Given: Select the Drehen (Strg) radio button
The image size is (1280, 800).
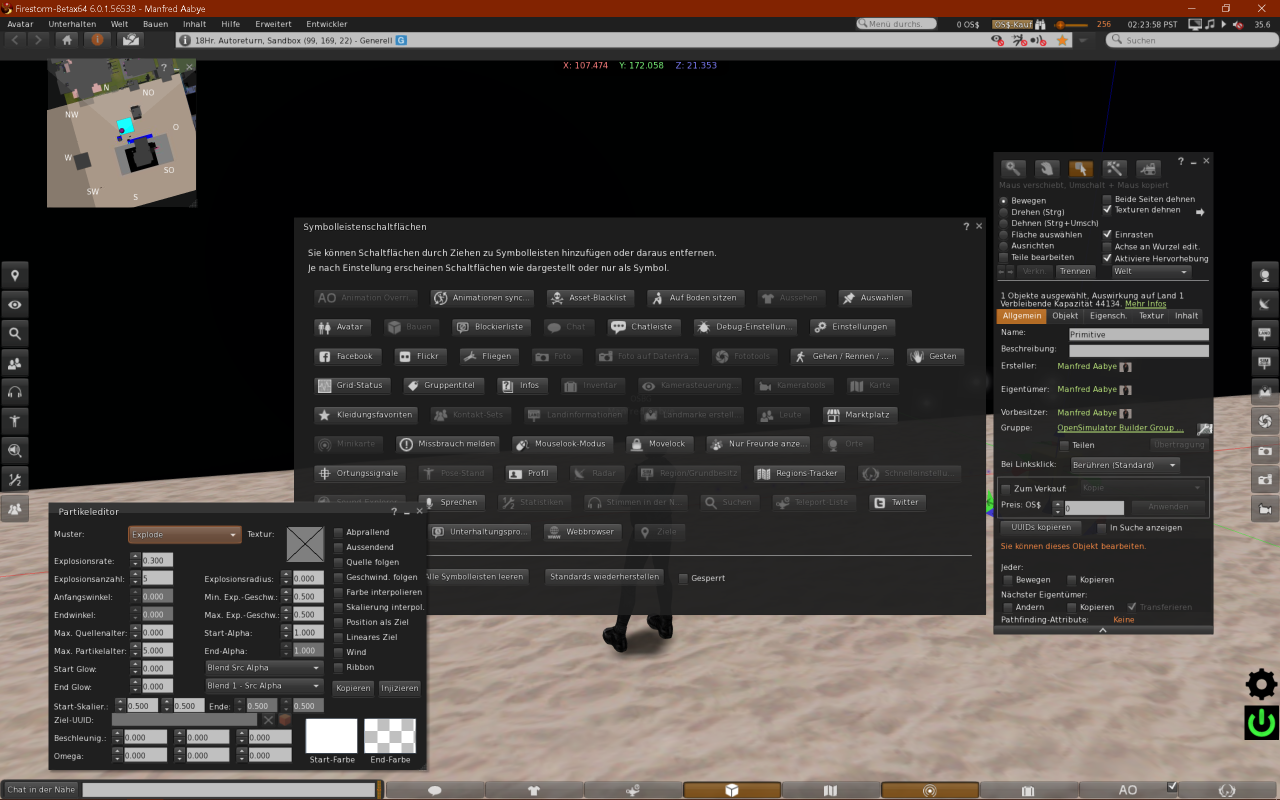Looking at the screenshot, I should [x=1005, y=212].
